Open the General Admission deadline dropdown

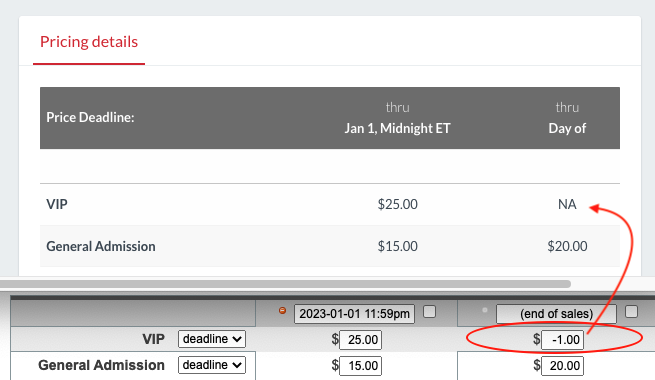(212, 365)
